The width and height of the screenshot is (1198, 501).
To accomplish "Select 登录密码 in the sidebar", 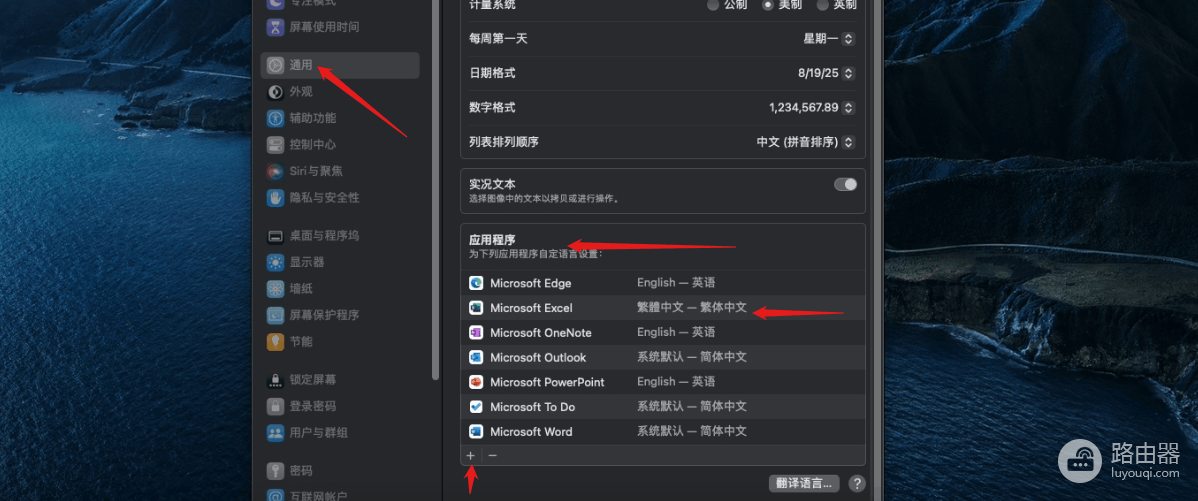I will pyautogui.click(x=312, y=406).
